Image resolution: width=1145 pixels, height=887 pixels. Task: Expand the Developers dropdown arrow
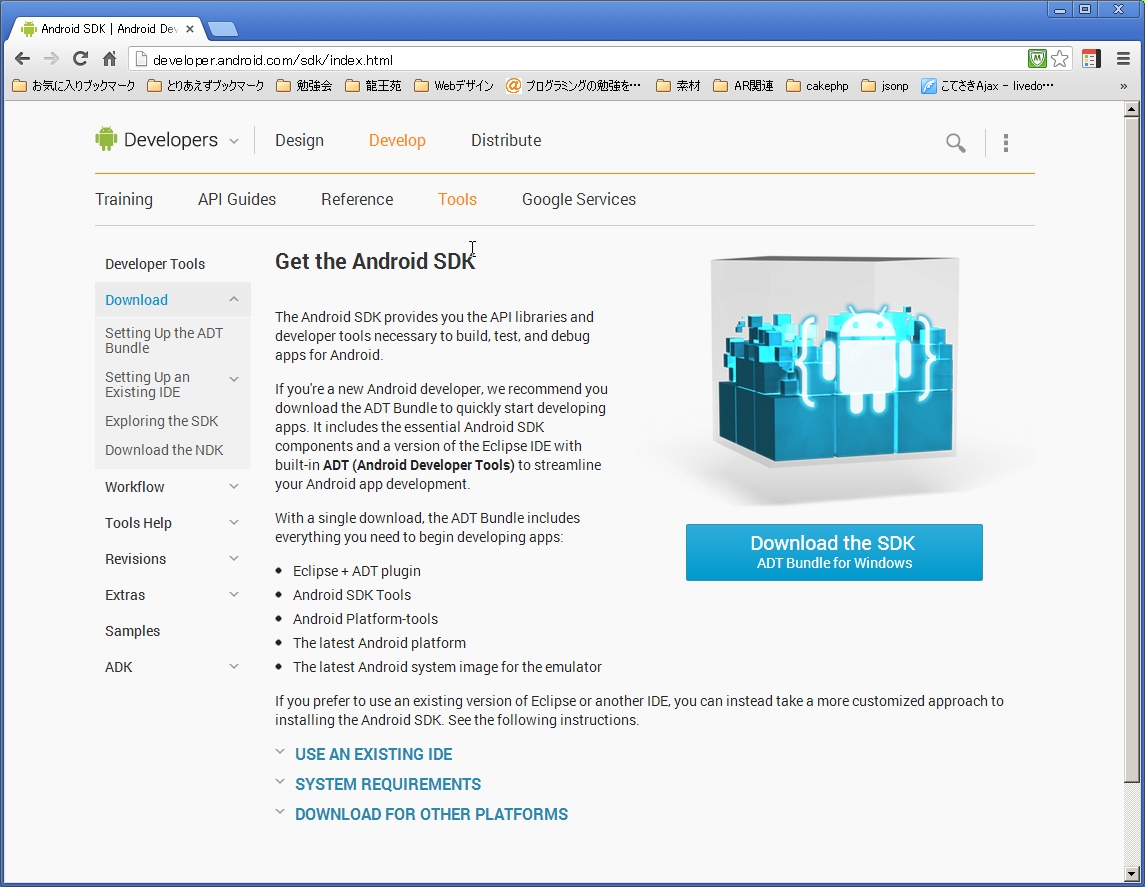[x=234, y=141]
